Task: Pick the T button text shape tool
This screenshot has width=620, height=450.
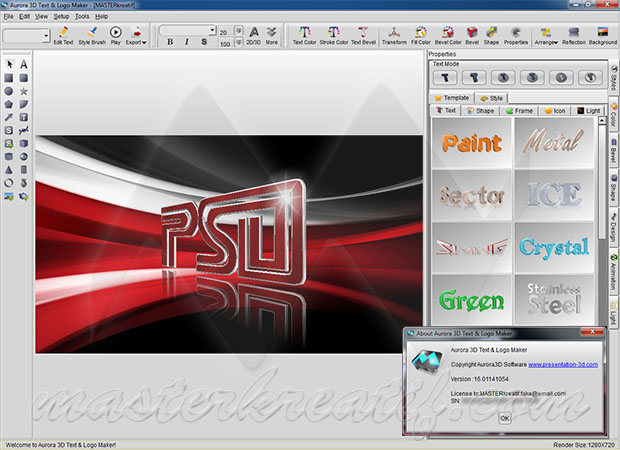Action: (24, 117)
